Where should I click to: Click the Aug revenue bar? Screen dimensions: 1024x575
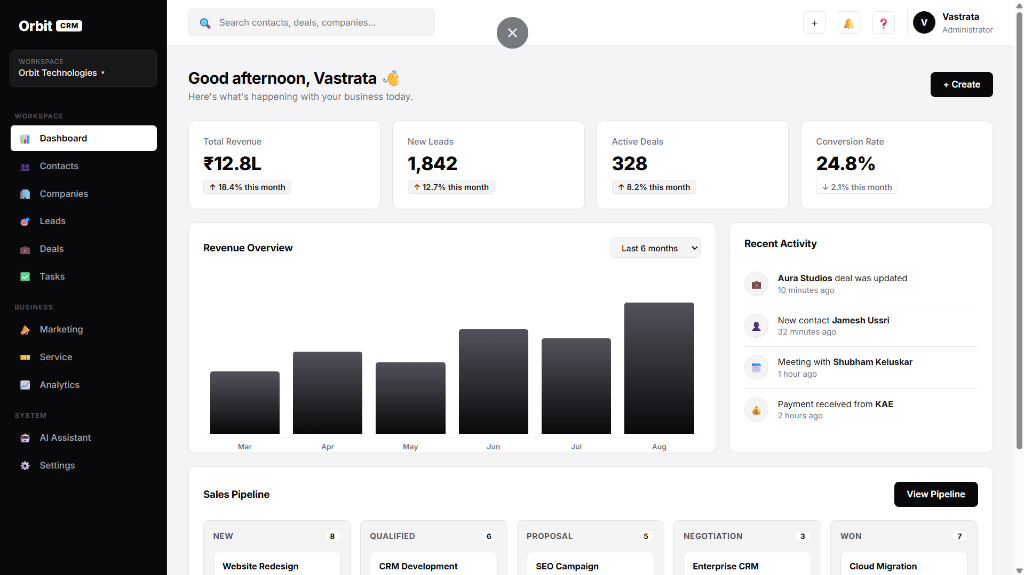[x=659, y=368]
